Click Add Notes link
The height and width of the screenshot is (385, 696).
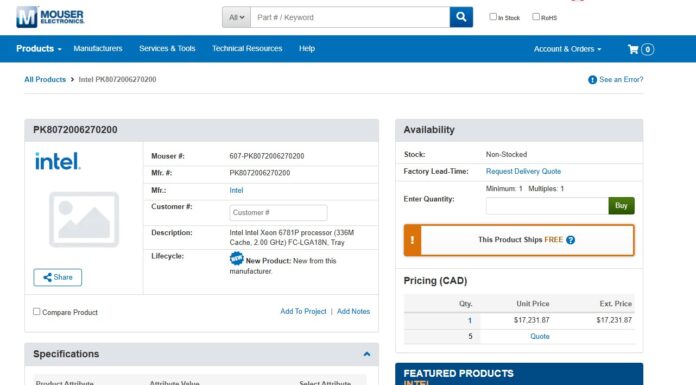click(x=353, y=311)
